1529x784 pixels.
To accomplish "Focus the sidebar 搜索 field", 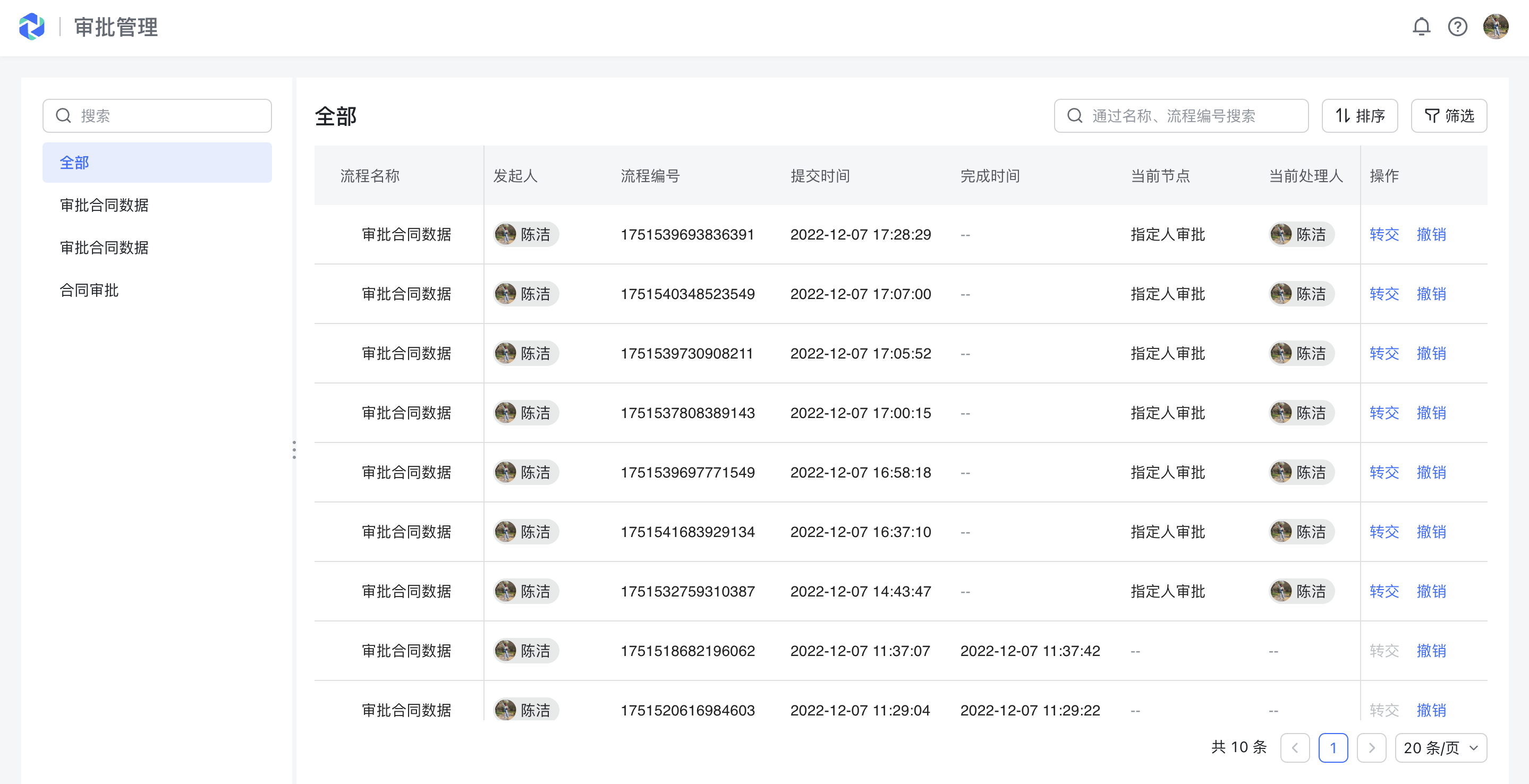I will (x=157, y=116).
